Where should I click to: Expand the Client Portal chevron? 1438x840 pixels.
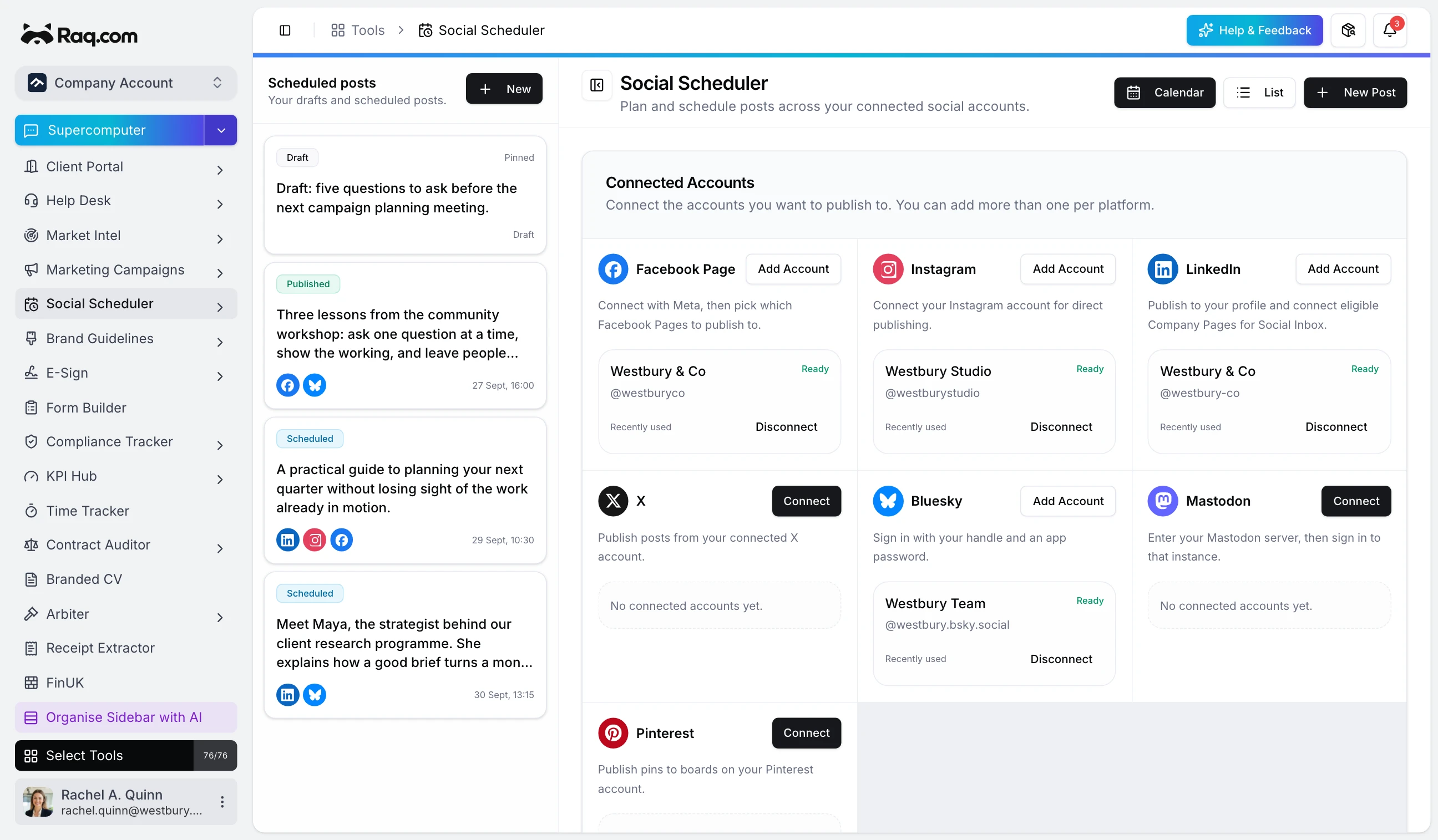[220, 169]
